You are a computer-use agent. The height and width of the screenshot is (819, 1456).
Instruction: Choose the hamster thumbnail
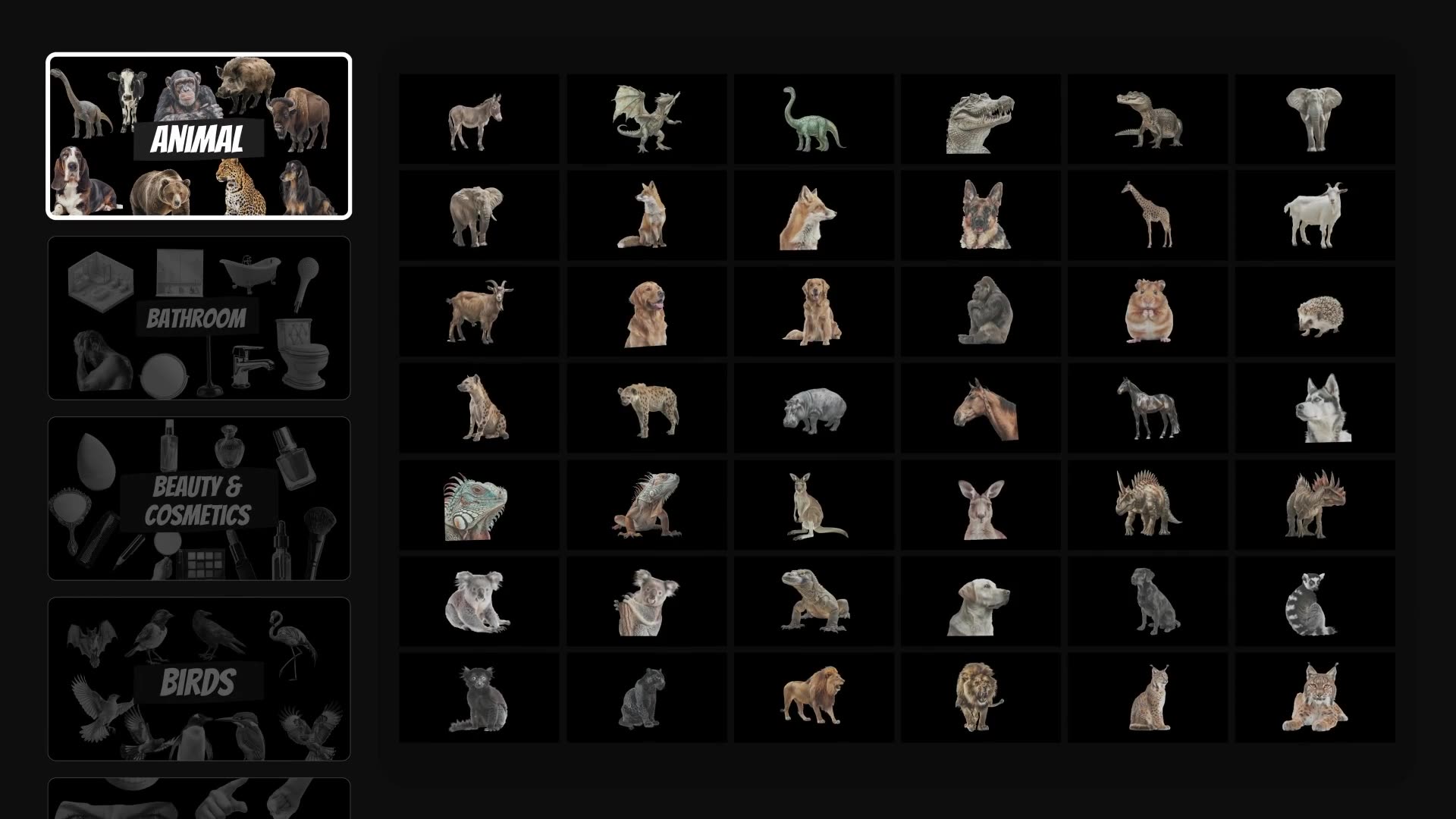(1148, 312)
